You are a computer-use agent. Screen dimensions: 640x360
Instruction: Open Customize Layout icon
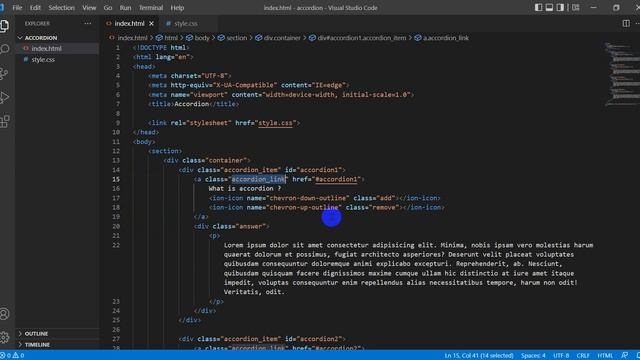click(x=576, y=7)
